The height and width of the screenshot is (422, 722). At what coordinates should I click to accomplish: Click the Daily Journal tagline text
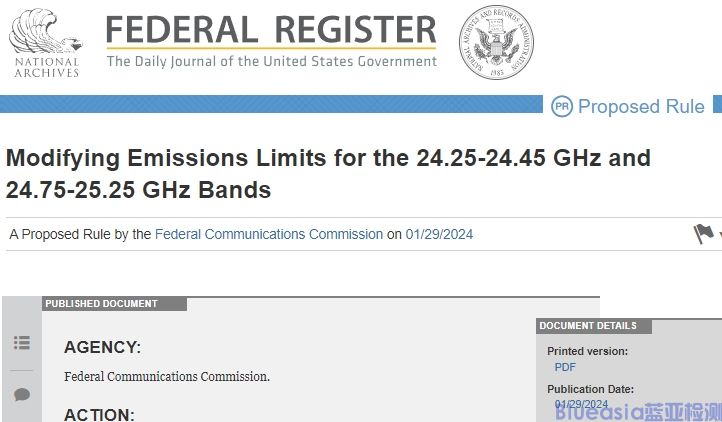(271, 62)
